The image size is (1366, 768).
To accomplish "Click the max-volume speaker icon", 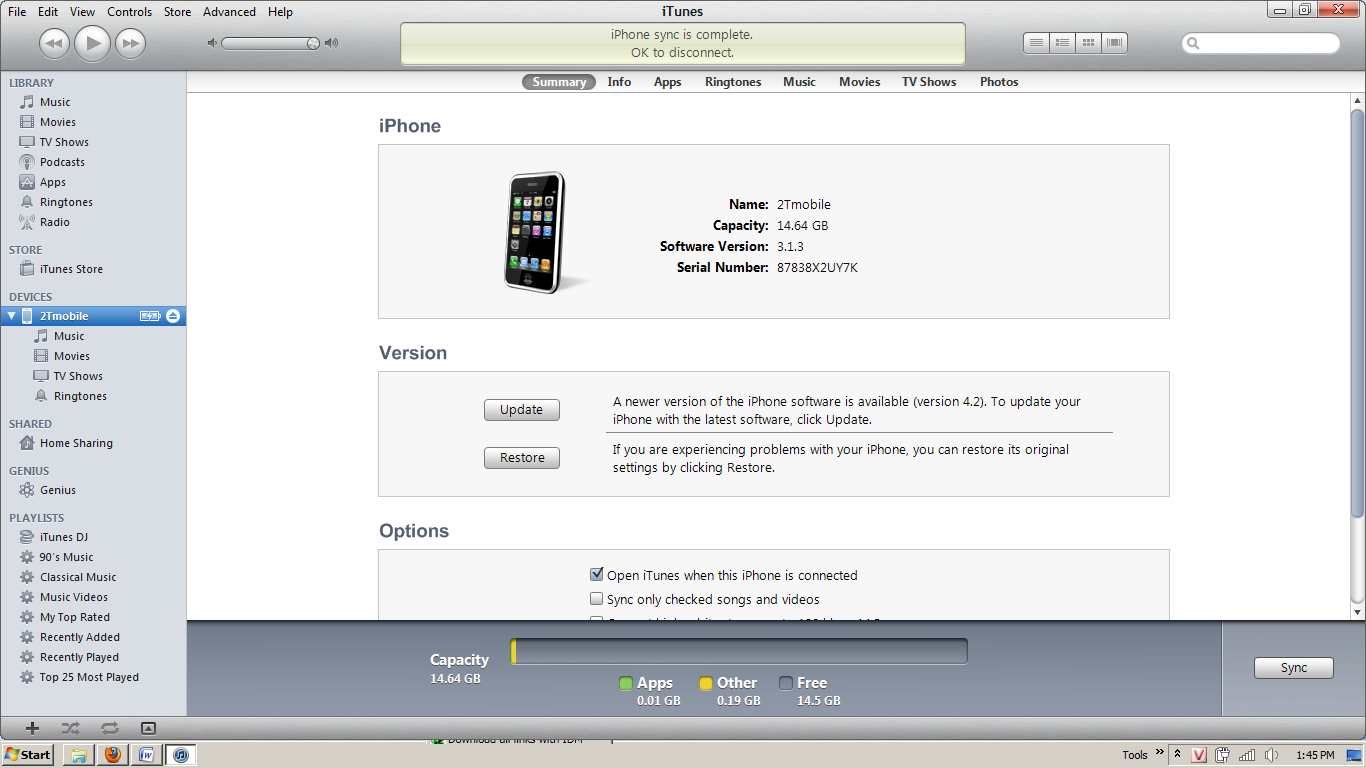I will click(331, 43).
